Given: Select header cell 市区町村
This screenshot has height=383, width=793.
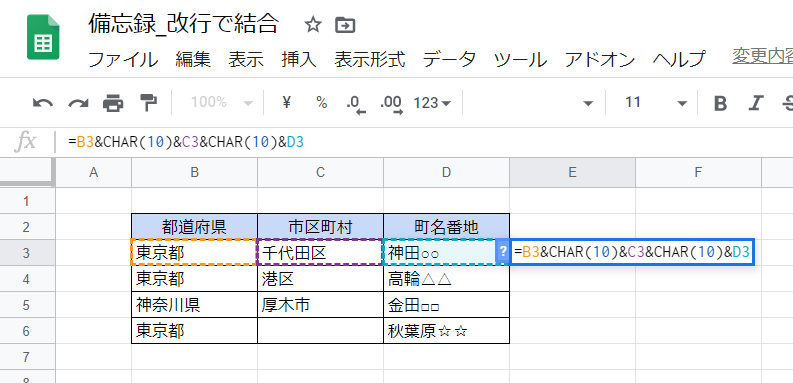Looking at the screenshot, I should (x=320, y=226).
